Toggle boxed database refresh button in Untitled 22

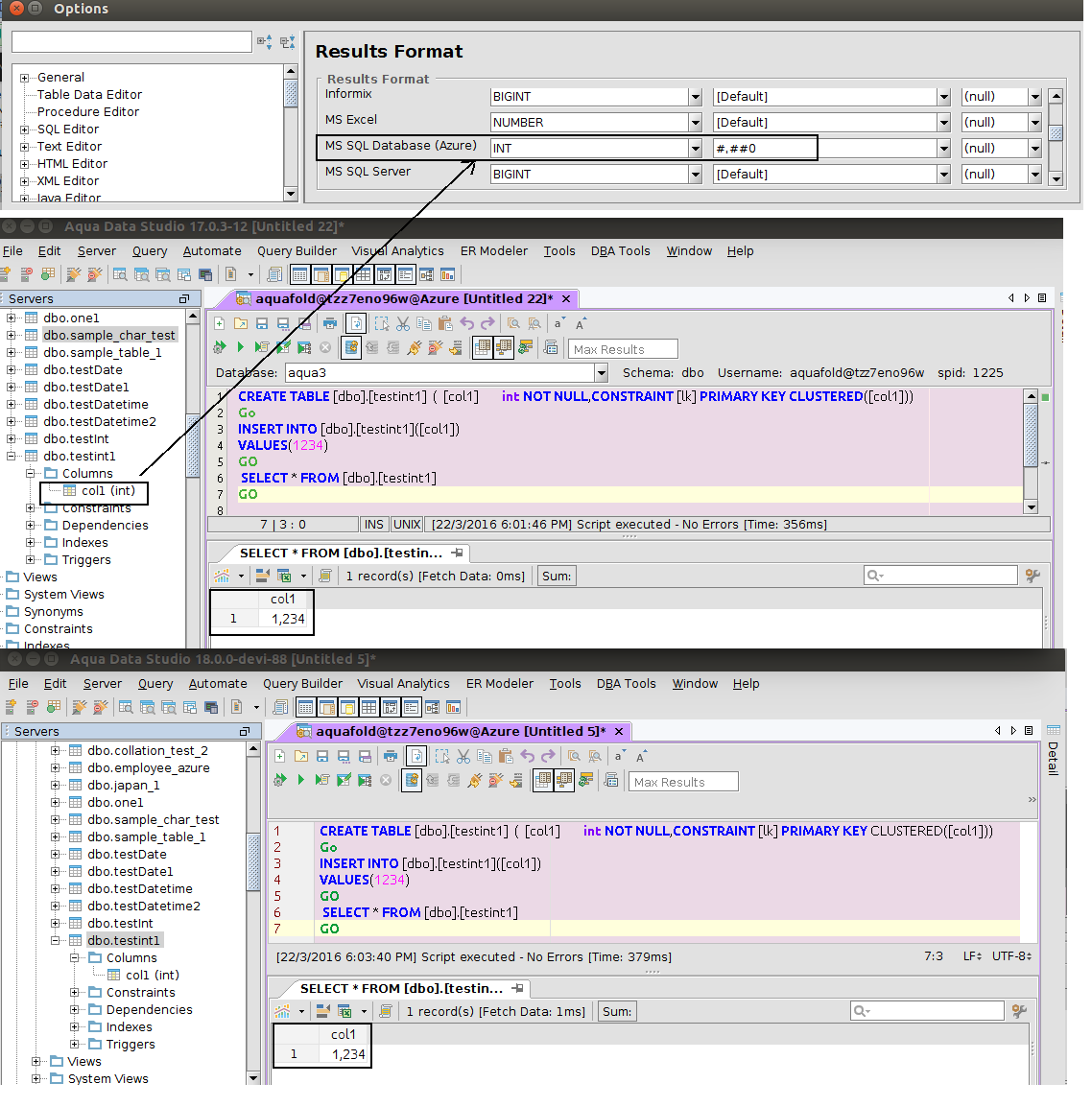[x=351, y=347]
